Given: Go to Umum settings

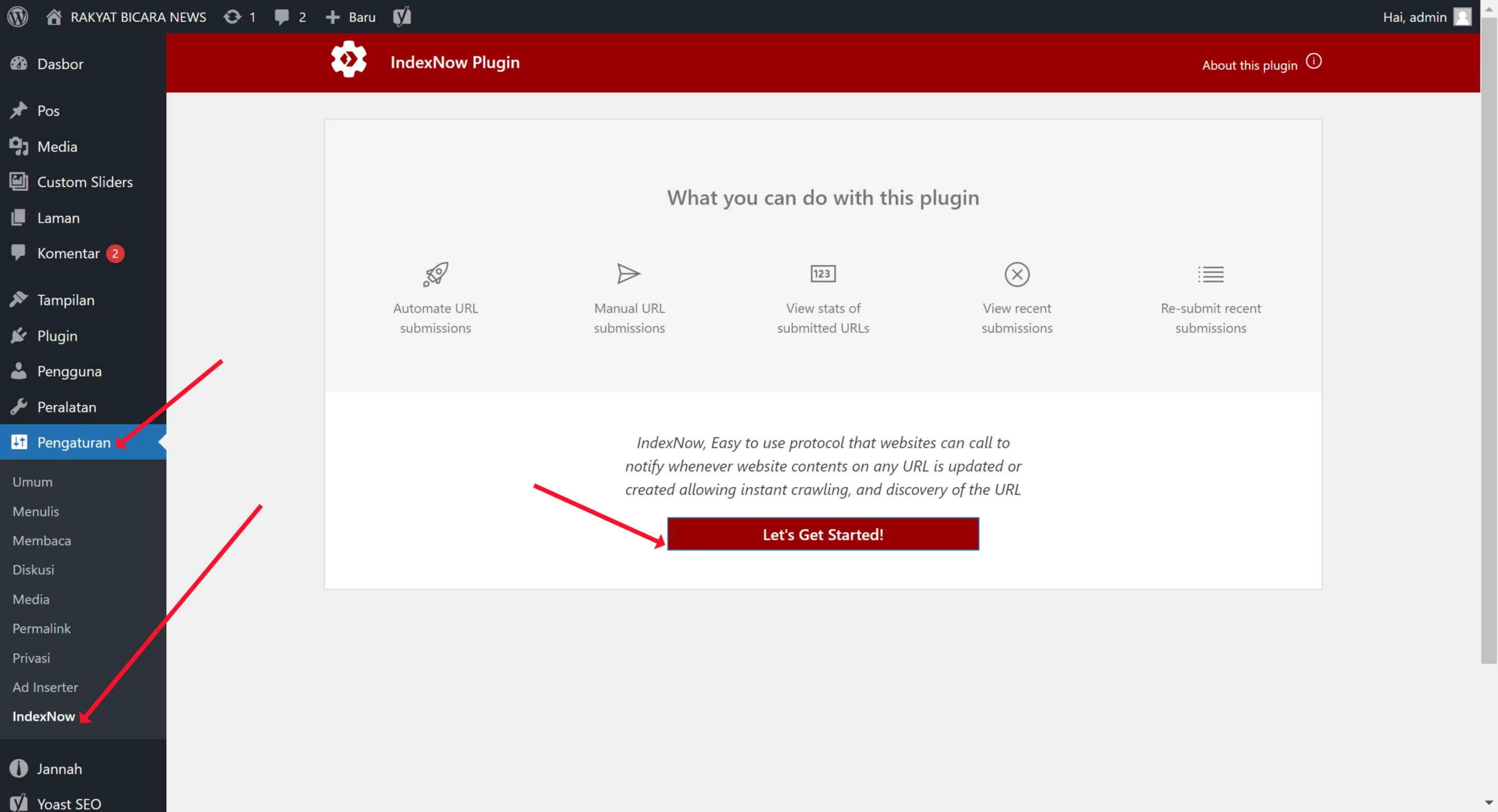Looking at the screenshot, I should point(33,482).
